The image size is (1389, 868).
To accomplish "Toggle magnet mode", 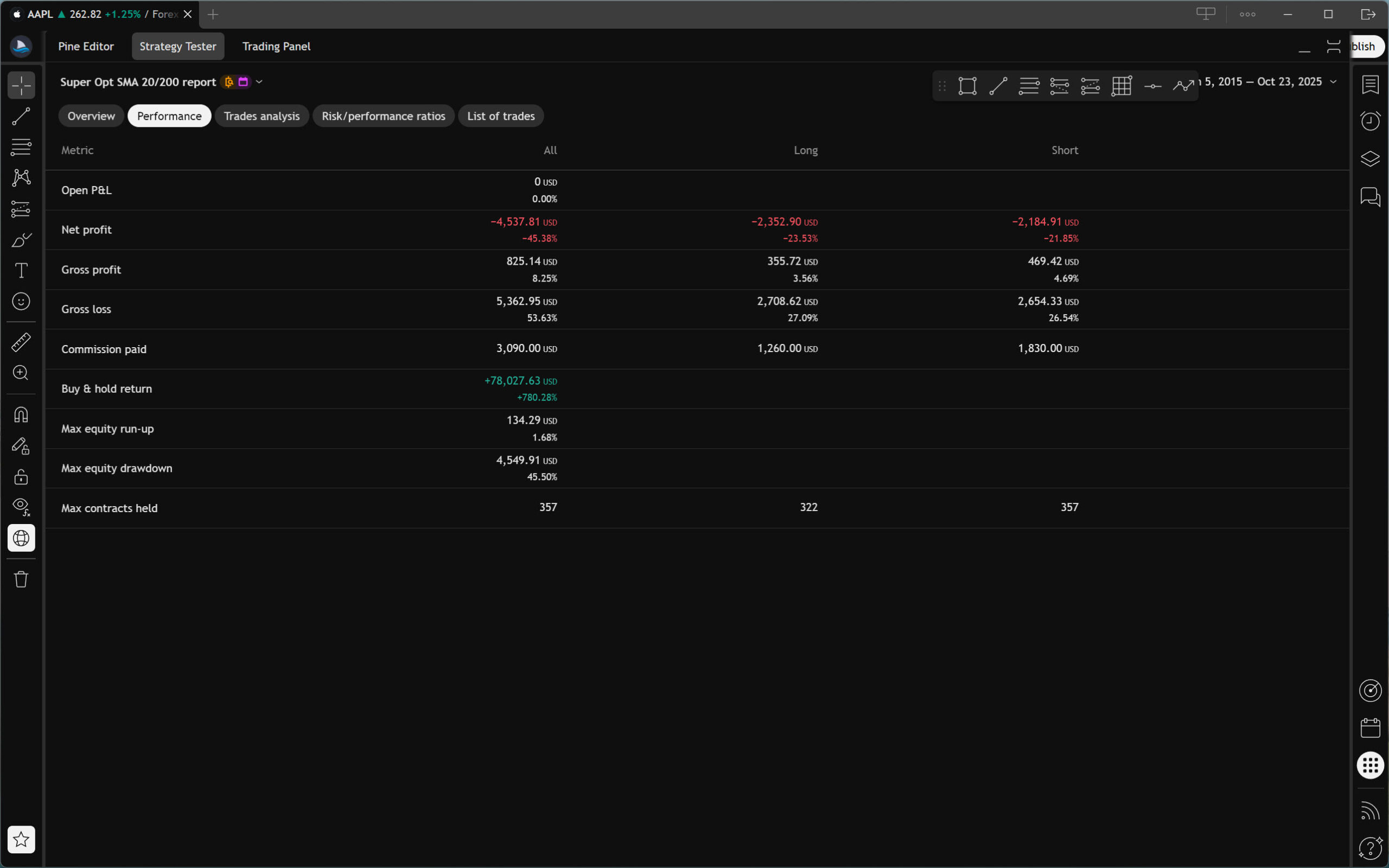I will (x=21, y=414).
